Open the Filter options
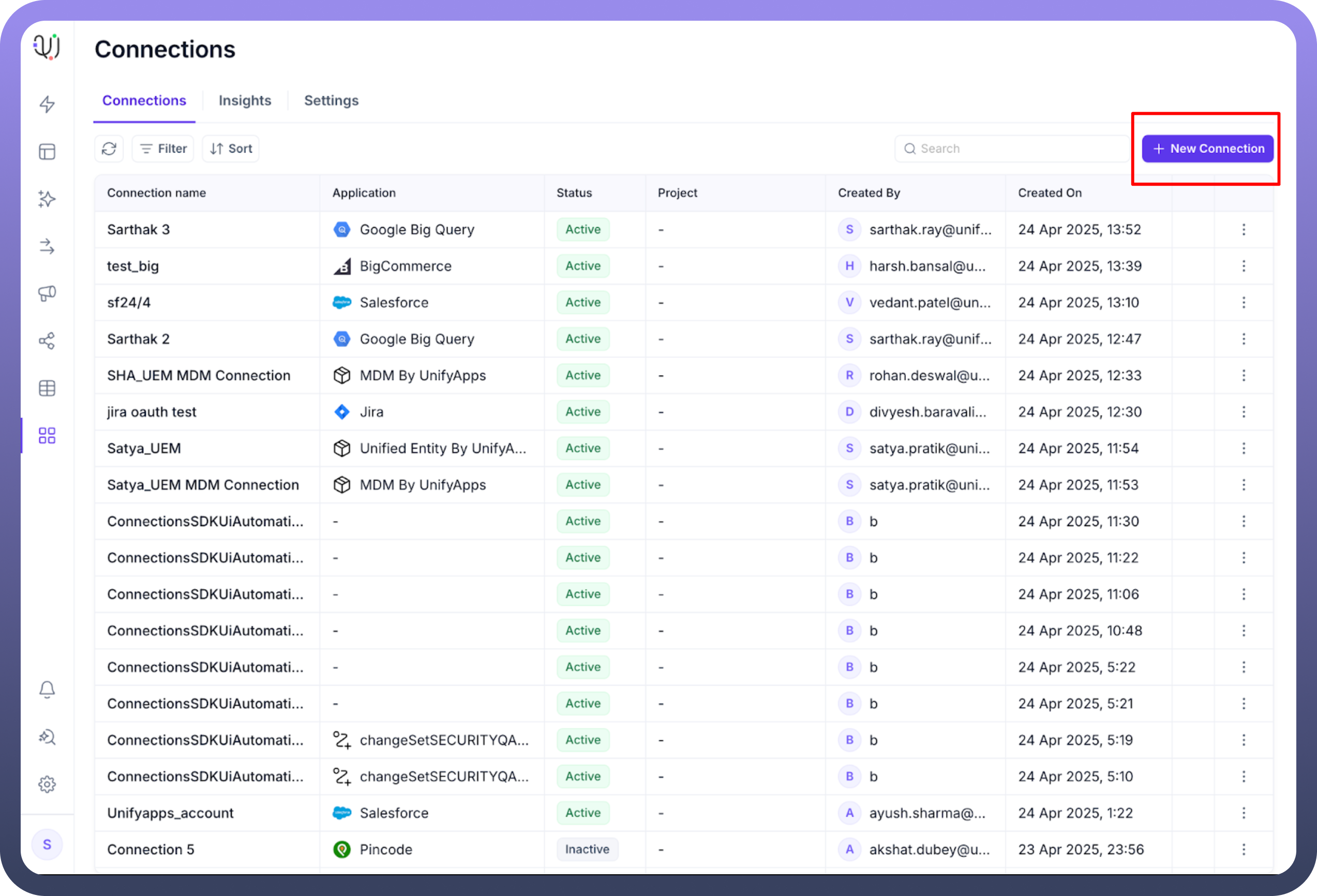 coord(163,148)
